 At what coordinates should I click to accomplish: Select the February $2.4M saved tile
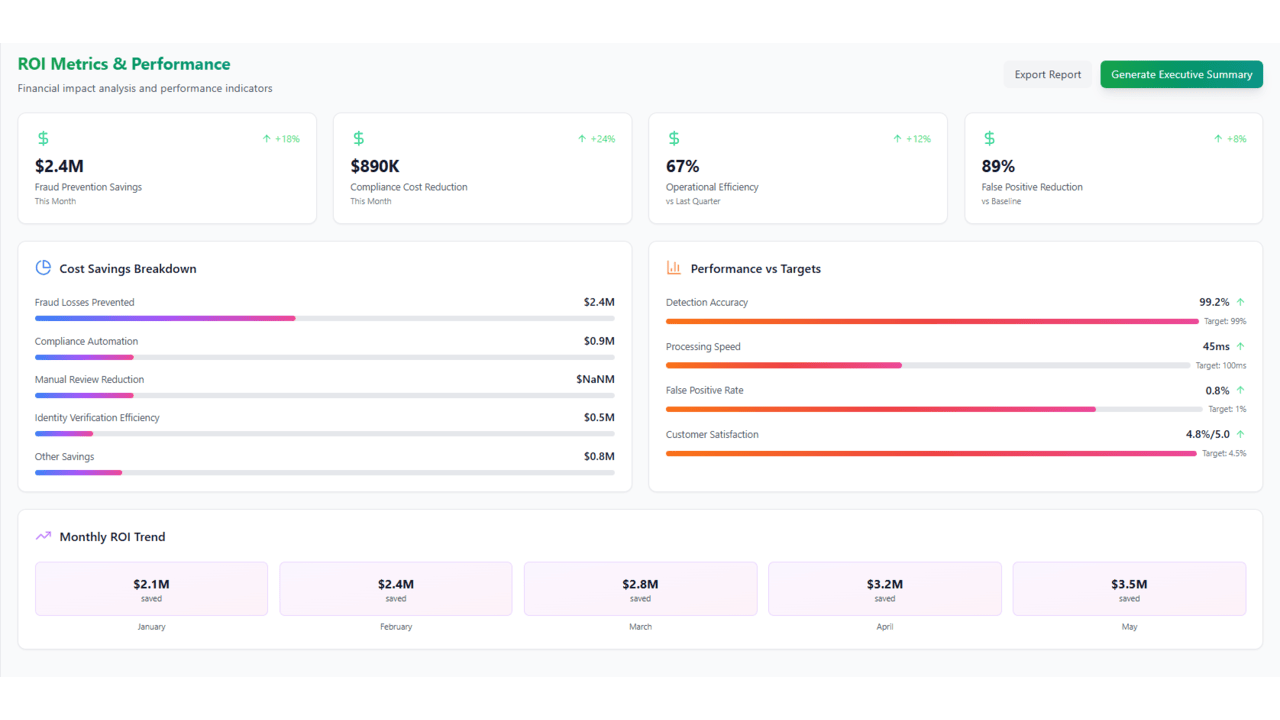(x=396, y=588)
